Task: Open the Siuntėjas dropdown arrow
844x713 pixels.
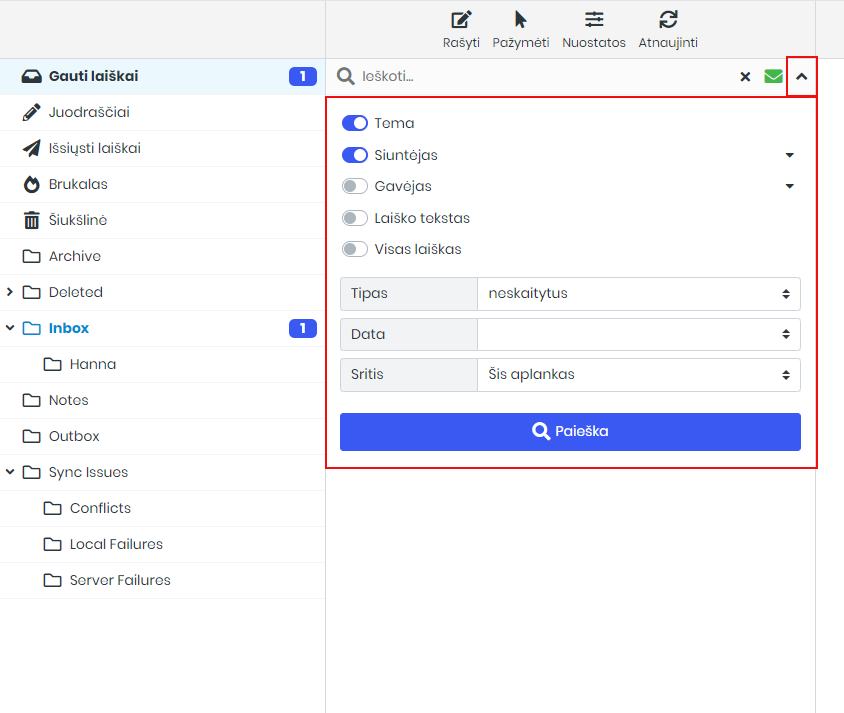Action: (x=790, y=155)
